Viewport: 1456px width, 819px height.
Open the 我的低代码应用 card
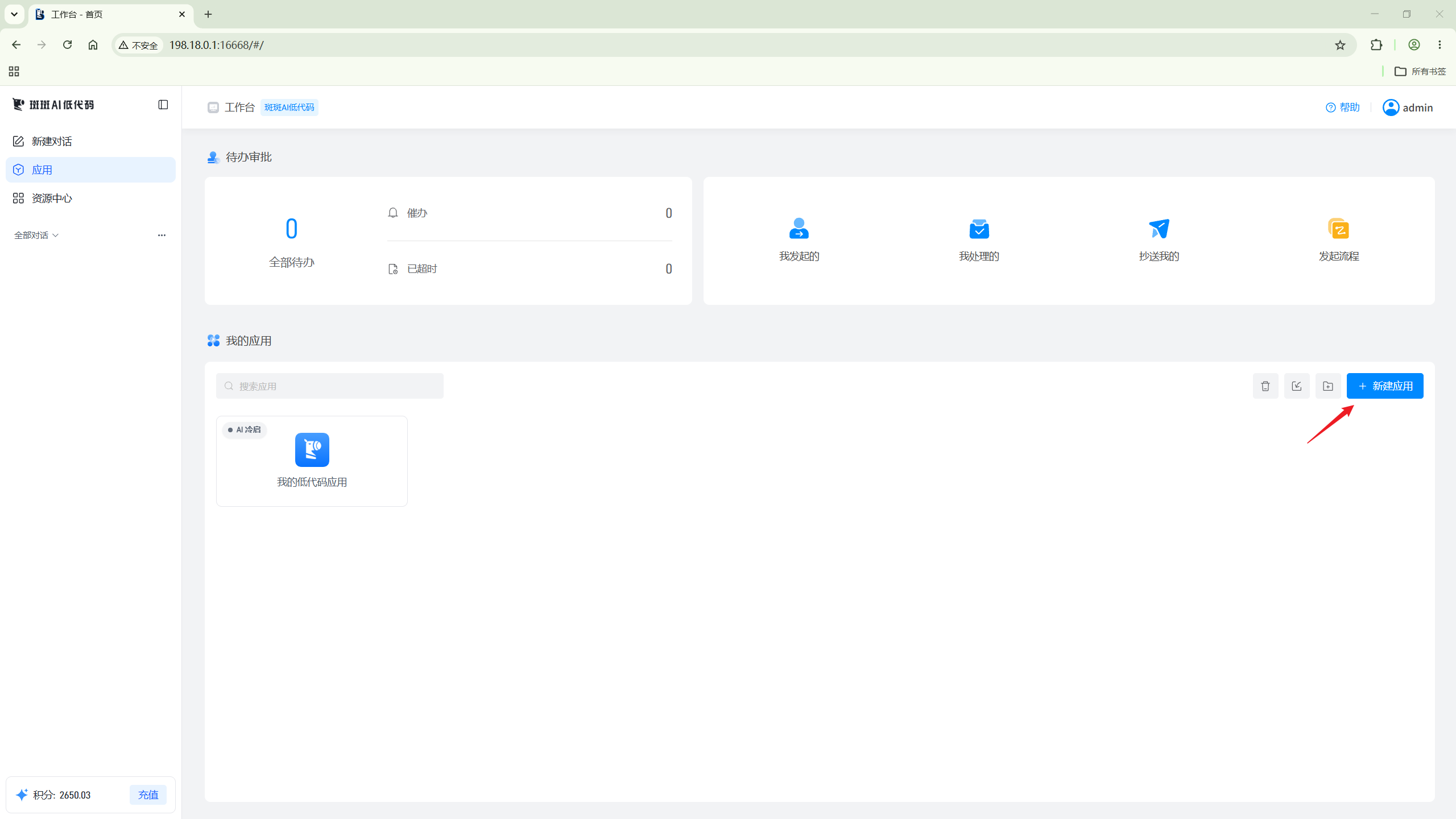(312, 461)
